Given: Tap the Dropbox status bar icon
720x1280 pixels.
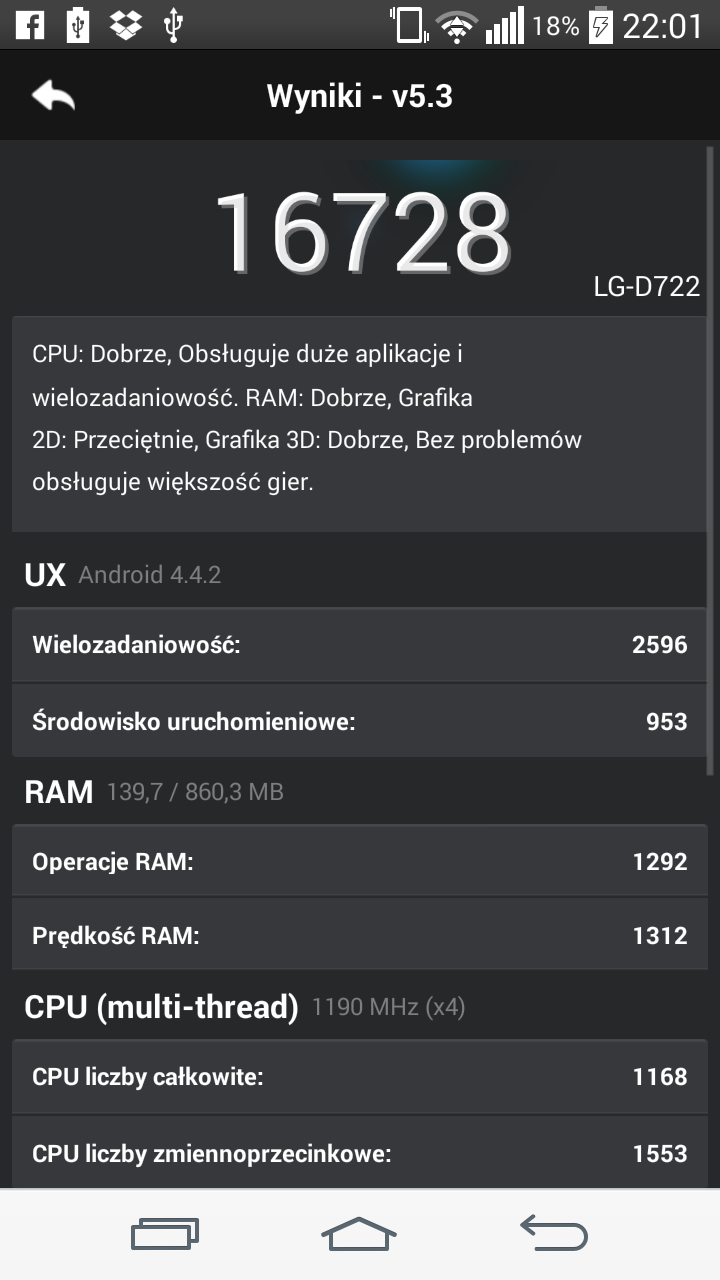Looking at the screenshot, I should (x=124, y=25).
